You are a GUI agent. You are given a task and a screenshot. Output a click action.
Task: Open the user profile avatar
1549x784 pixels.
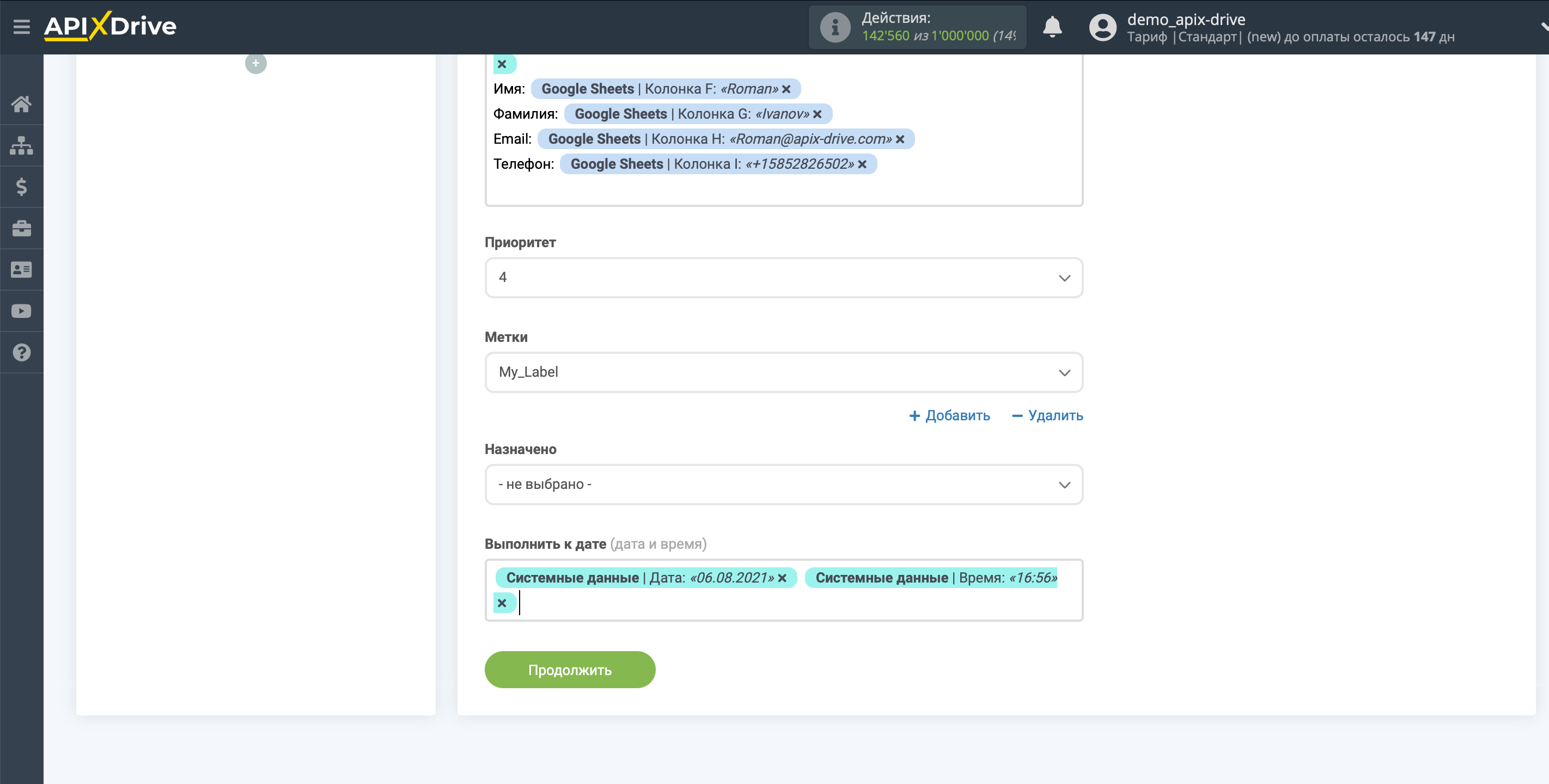point(1102,27)
